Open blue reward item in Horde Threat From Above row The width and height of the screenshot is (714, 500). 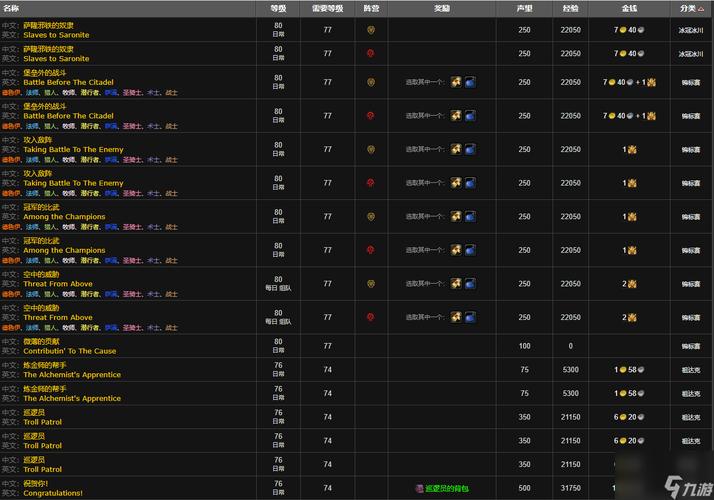470,317
